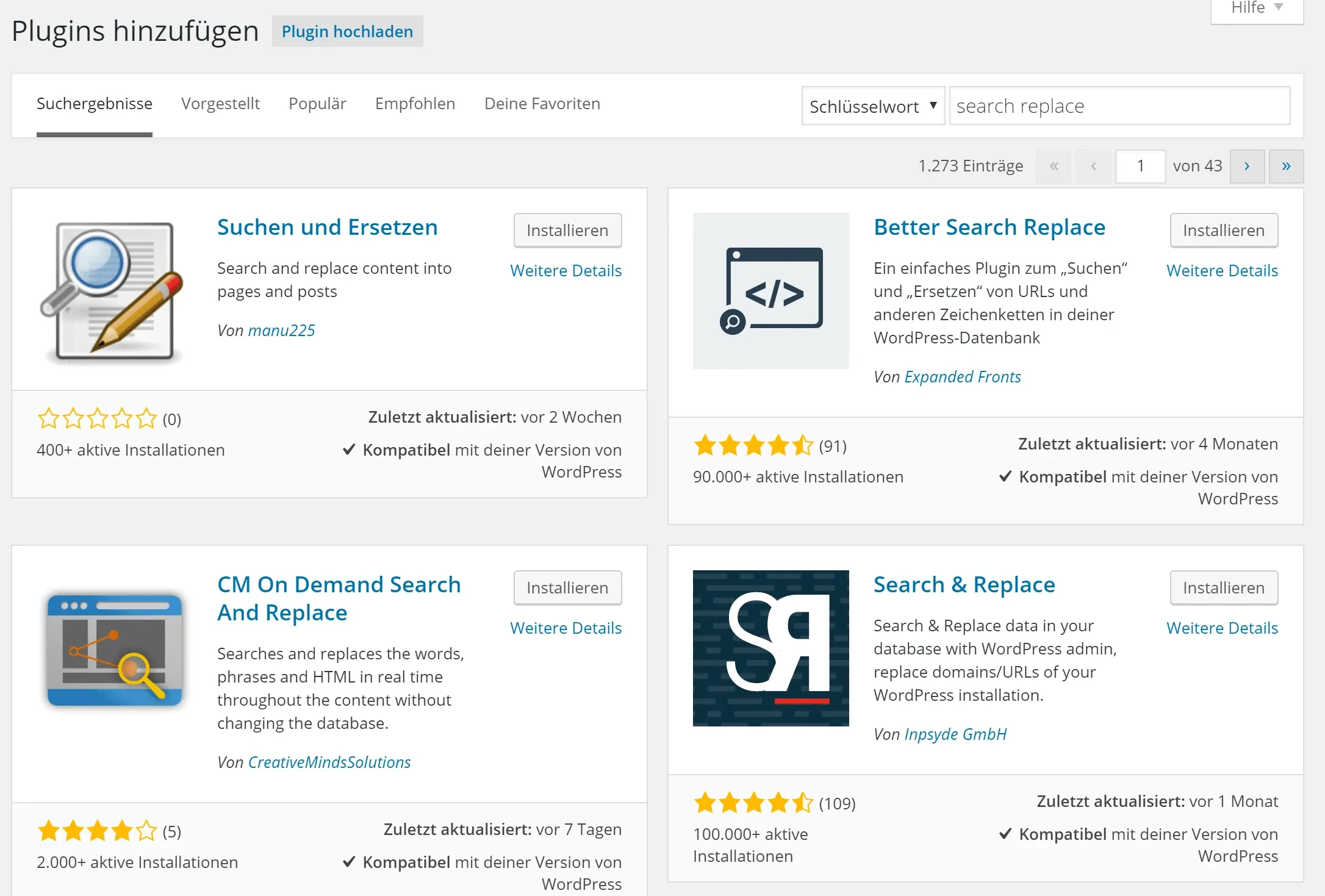Go to the next results page arrow
1325x896 pixels.
coord(1247,166)
